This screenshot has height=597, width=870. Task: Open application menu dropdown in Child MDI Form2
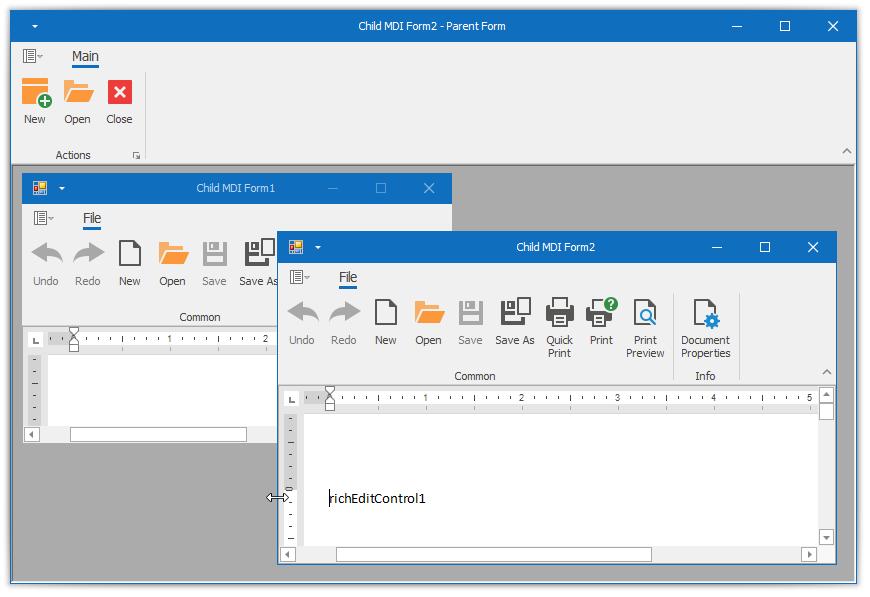pyautogui.click(x=299, y=277)
